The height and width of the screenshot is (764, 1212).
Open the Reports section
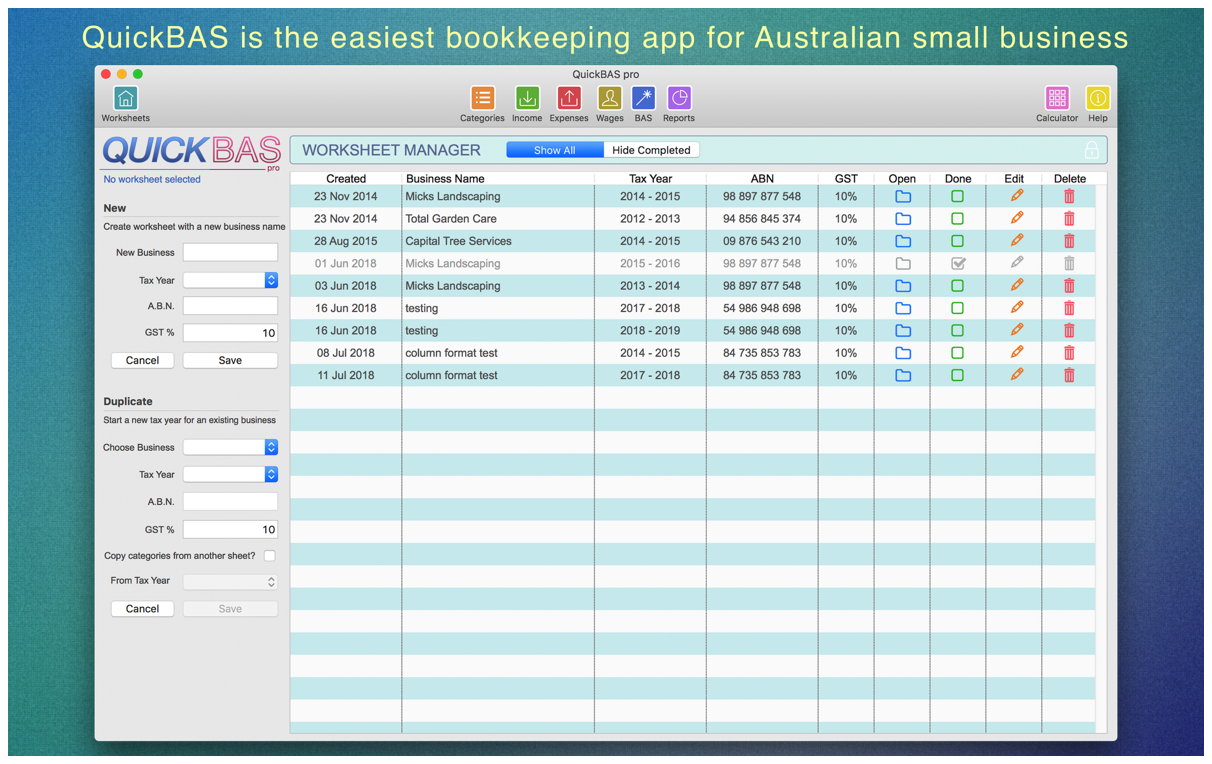(678, 100)
